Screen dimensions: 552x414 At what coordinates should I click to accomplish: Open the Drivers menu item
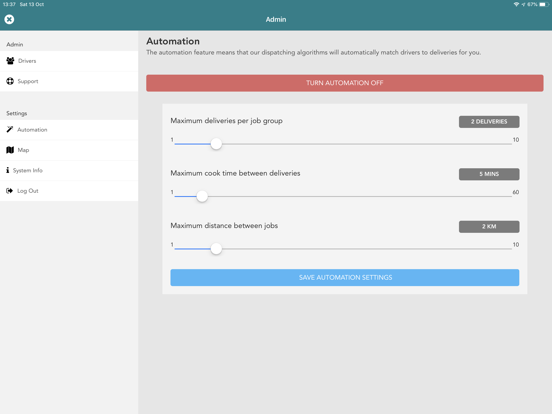click(69, 61)
